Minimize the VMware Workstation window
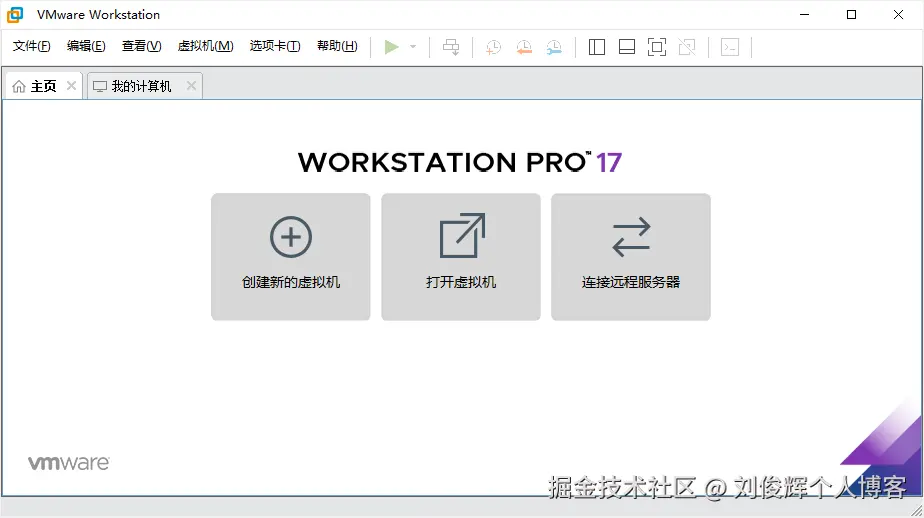924x518 pixels. pos(804,15)
